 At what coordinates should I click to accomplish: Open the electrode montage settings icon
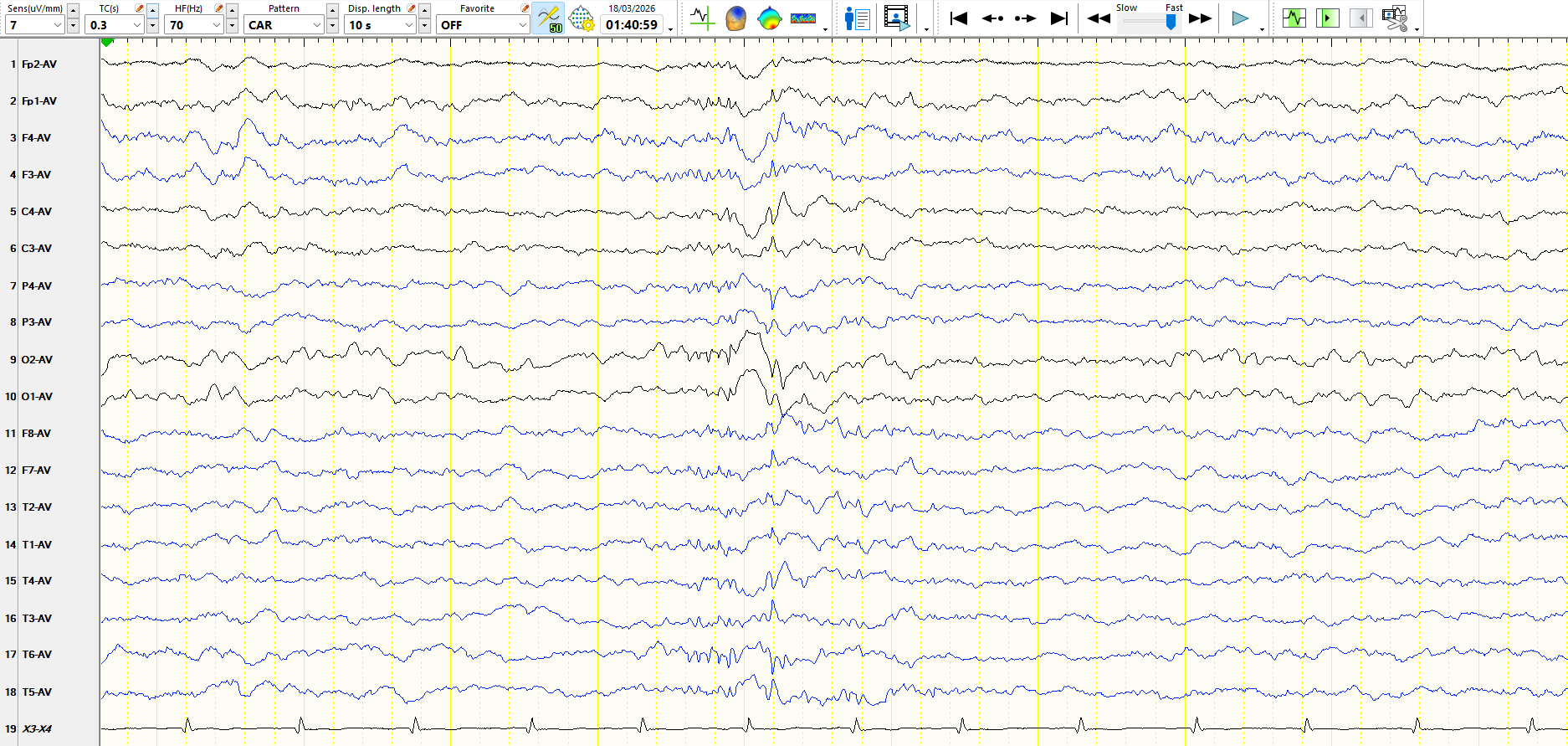tap(582, 18)
